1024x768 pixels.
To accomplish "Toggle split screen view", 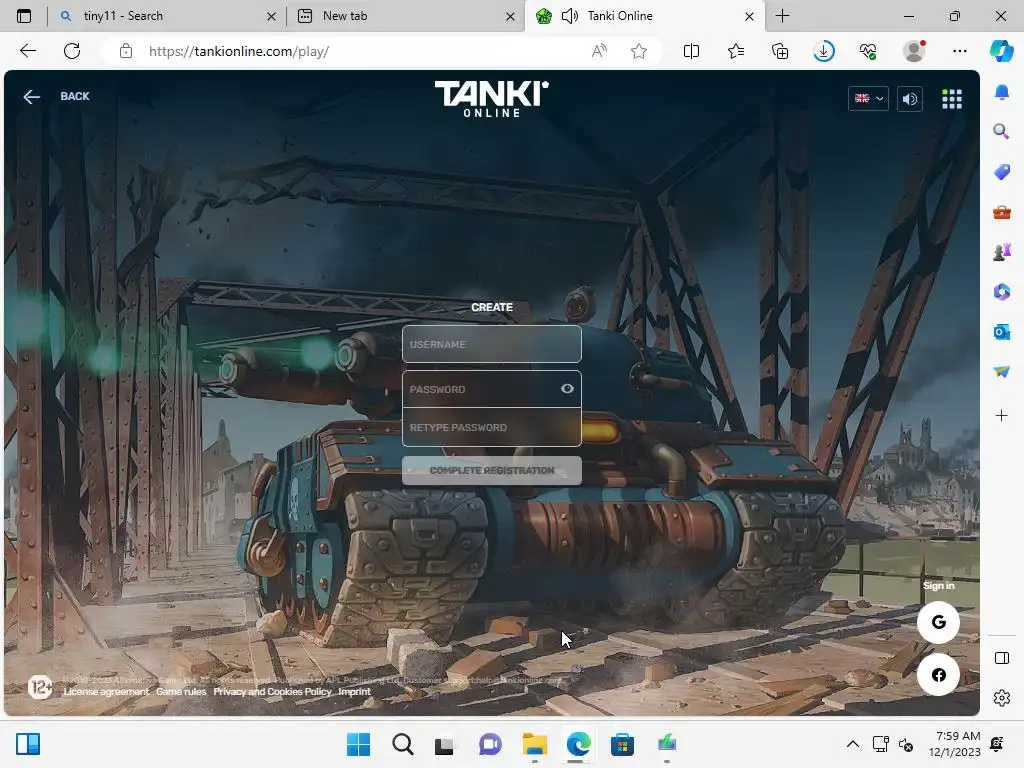I will (691, 51).
